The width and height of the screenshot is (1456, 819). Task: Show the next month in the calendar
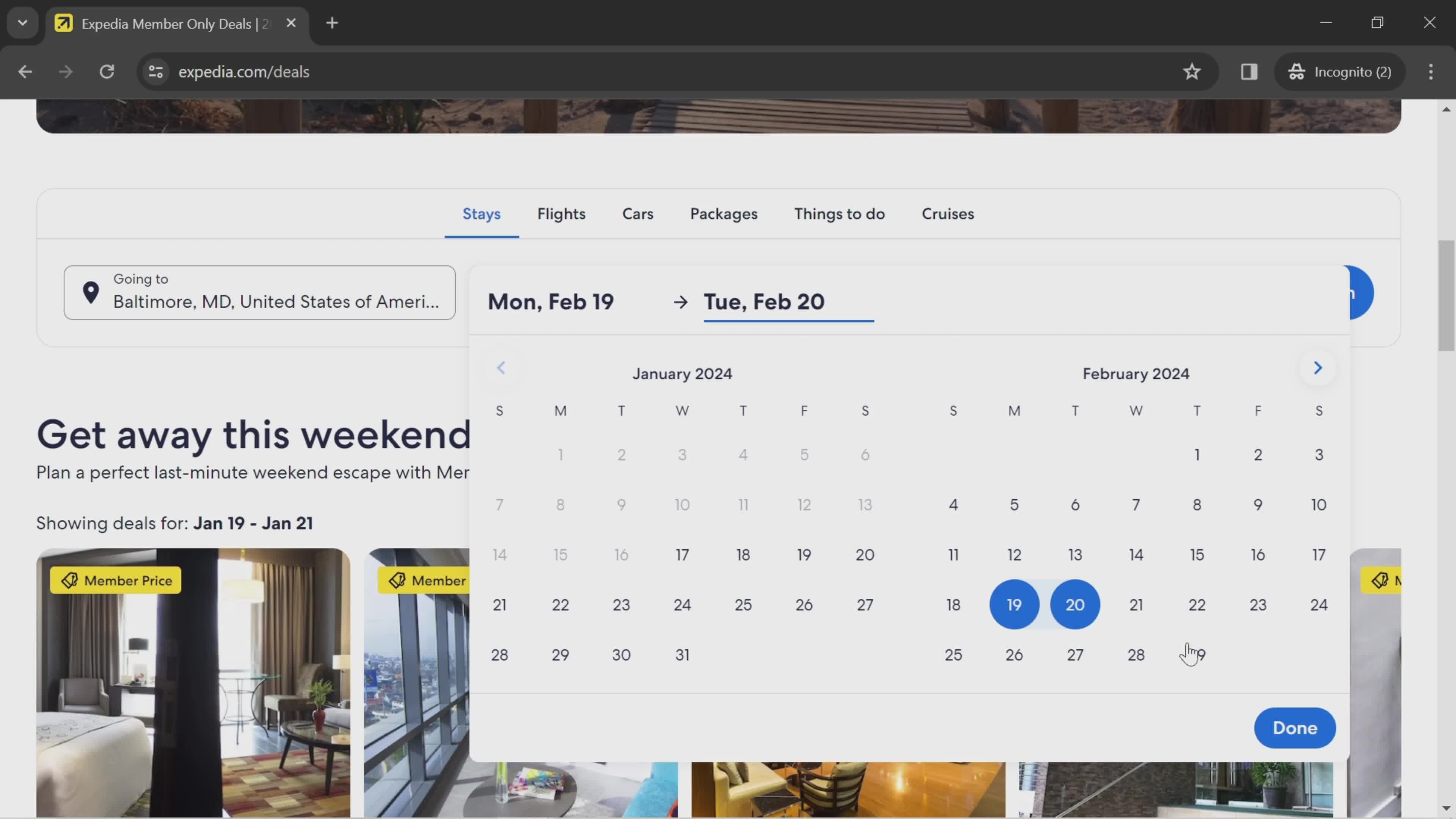1318,368
